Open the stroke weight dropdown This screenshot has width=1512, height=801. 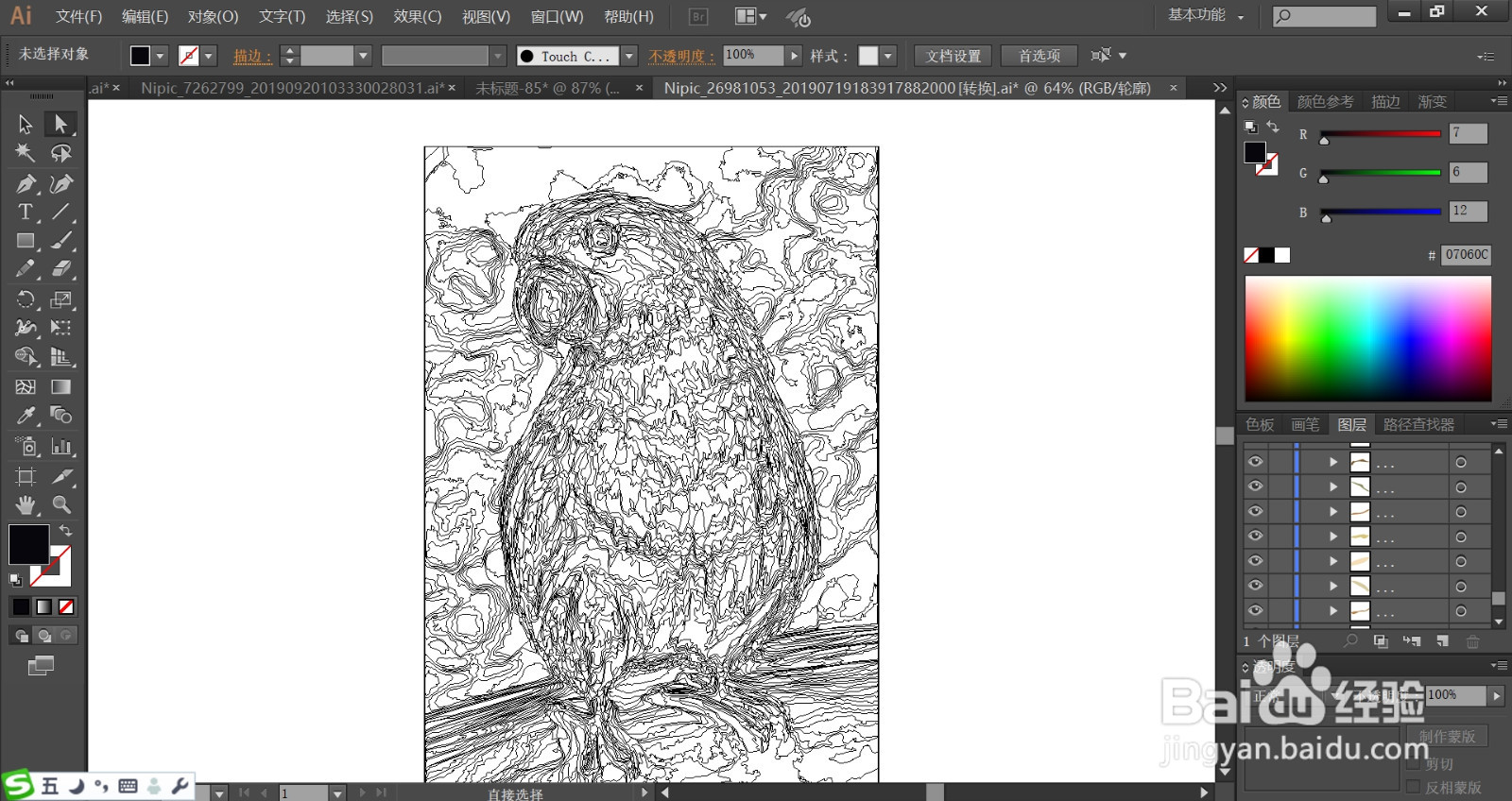pyautogui.click(x=363, y=56)
